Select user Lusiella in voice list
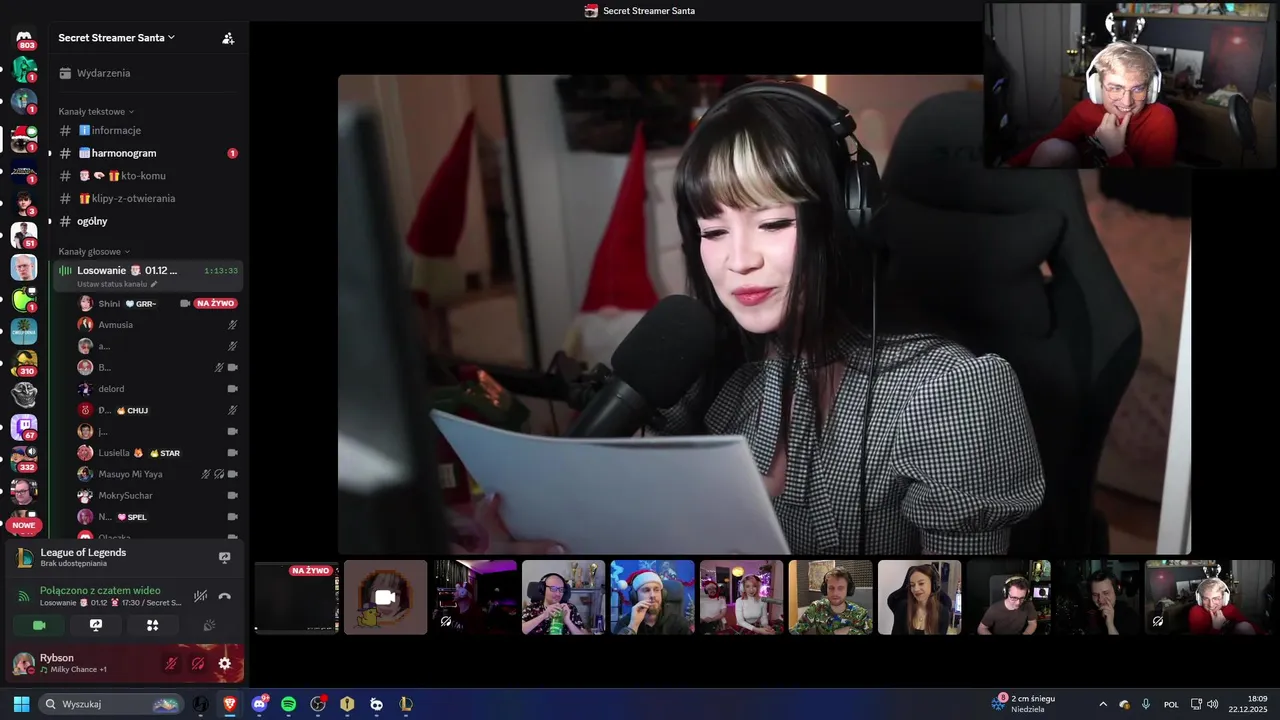Screen dimensions: 1280x720 (157, 452)
